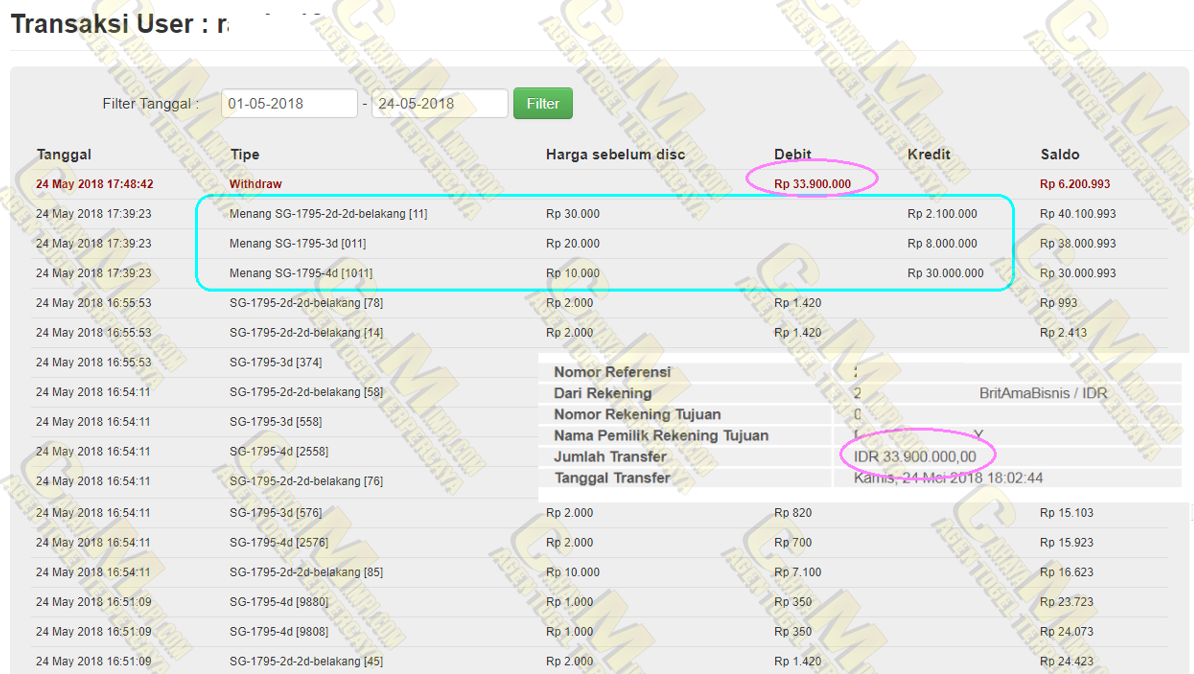Focus the end date field 24-05-2018
The image size is (1194, 674).
(439, 103)
